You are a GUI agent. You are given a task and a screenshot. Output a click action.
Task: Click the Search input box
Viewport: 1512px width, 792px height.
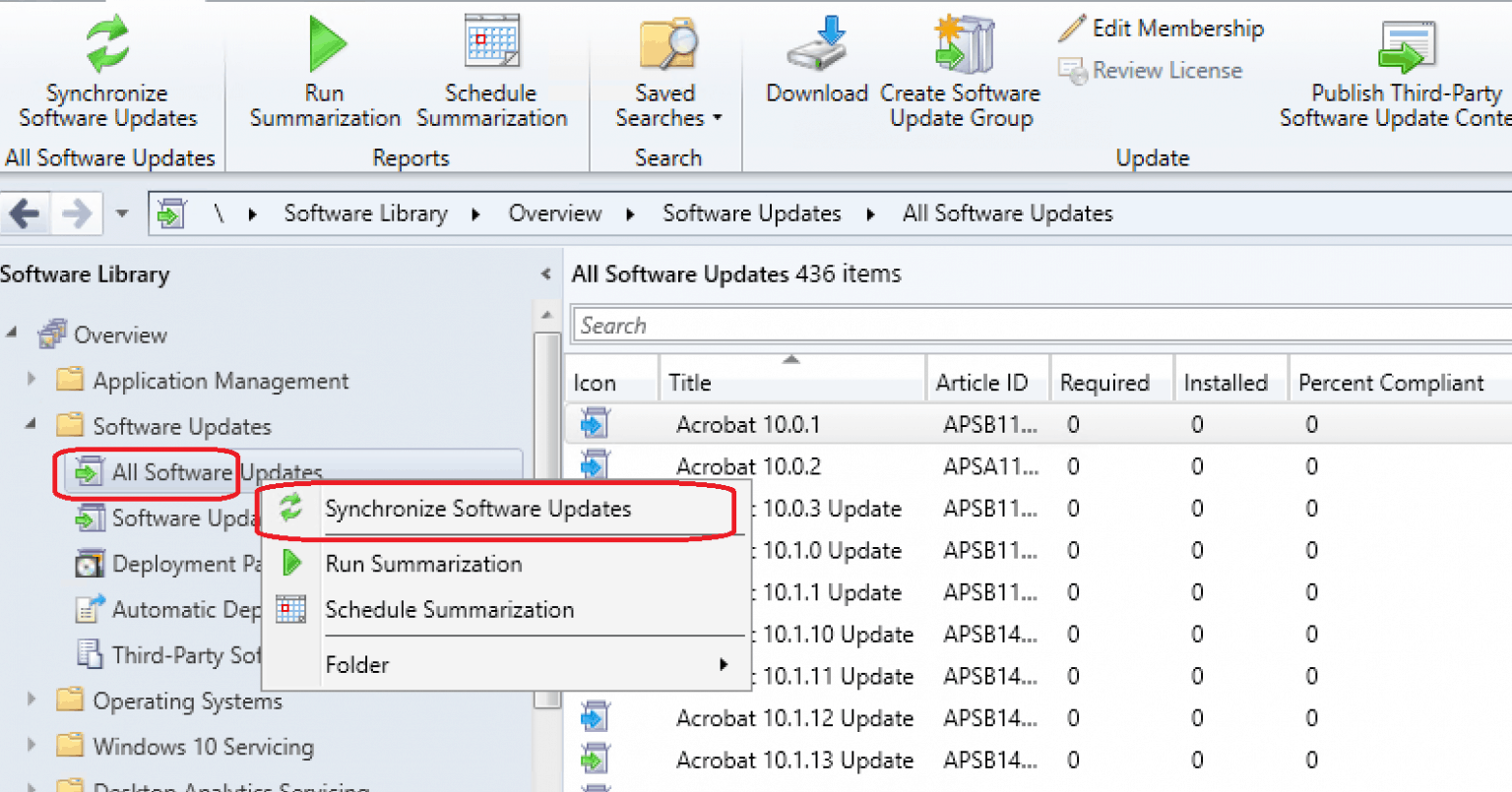click(1041, 326)
